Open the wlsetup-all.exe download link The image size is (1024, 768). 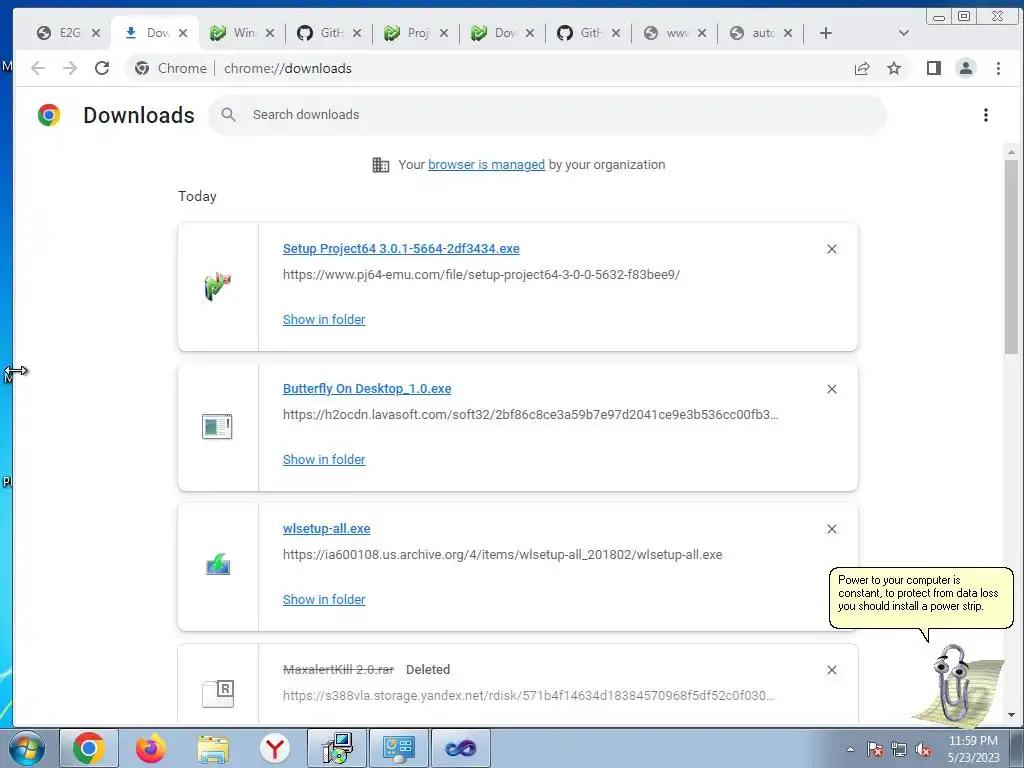[x=327, y=529]
